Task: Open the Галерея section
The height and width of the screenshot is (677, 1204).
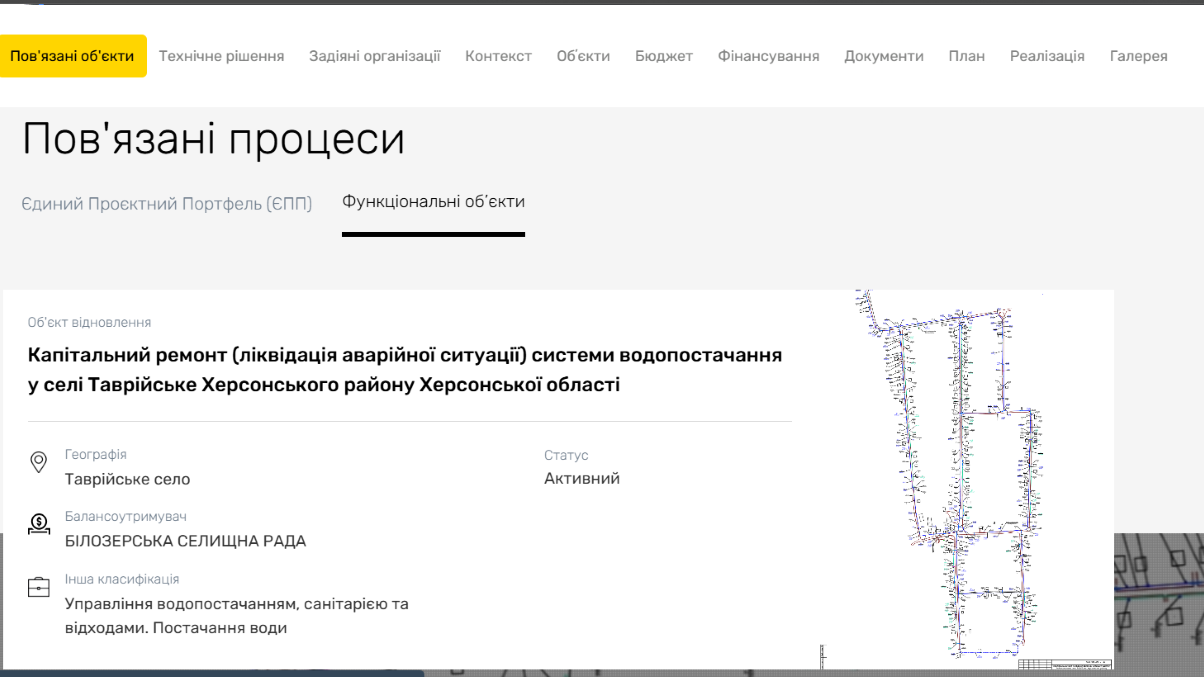Action: tap(1138, 56)
